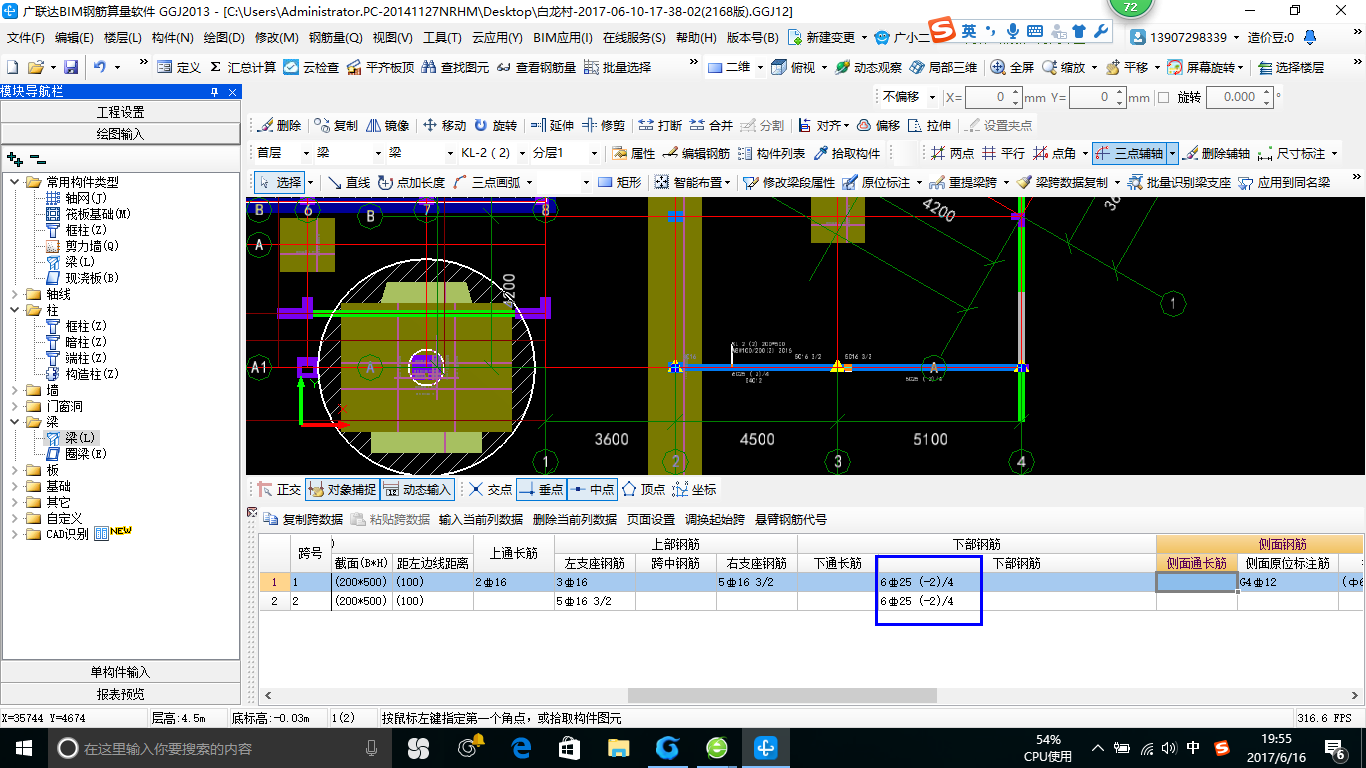Toggle 坐标 coordinate snap
Screen dimensions: 1366x768
click(x=694, y=489)
